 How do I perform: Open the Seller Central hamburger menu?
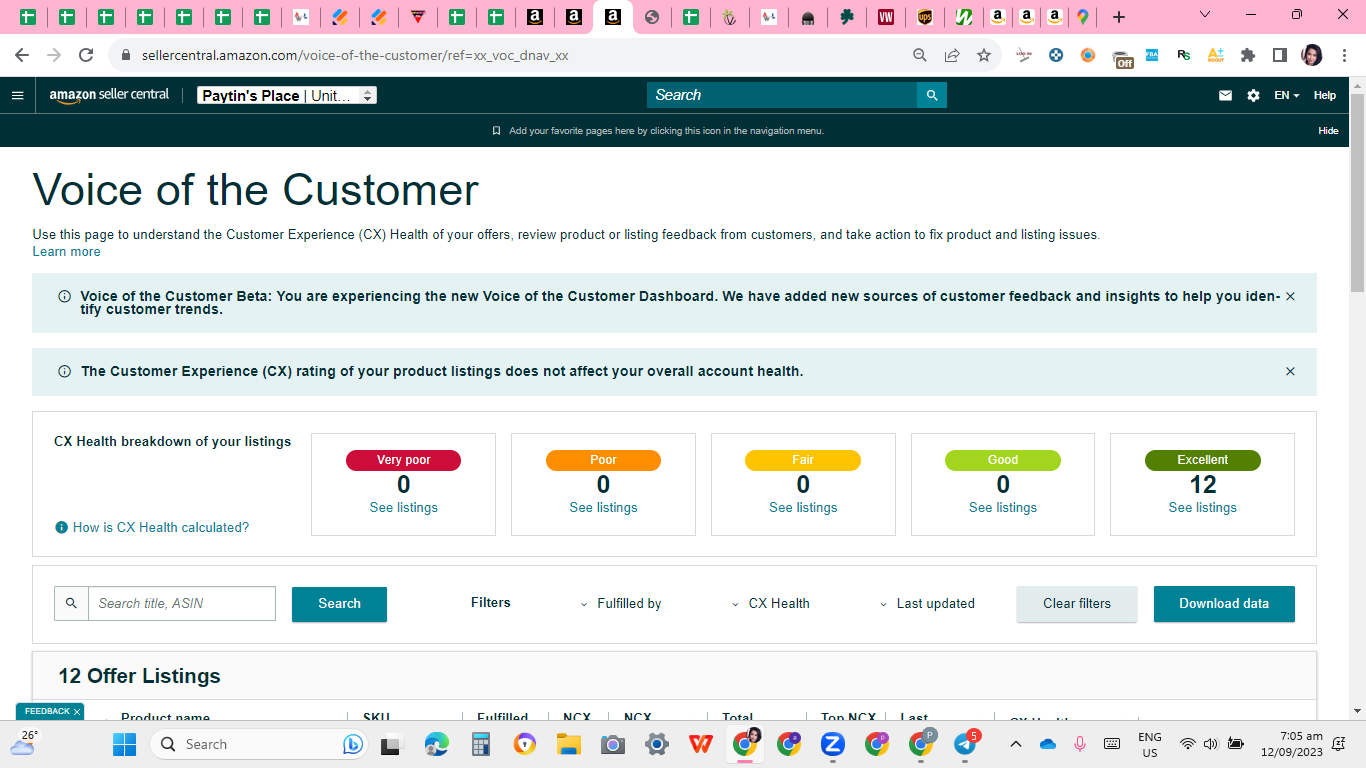(17, 95)
